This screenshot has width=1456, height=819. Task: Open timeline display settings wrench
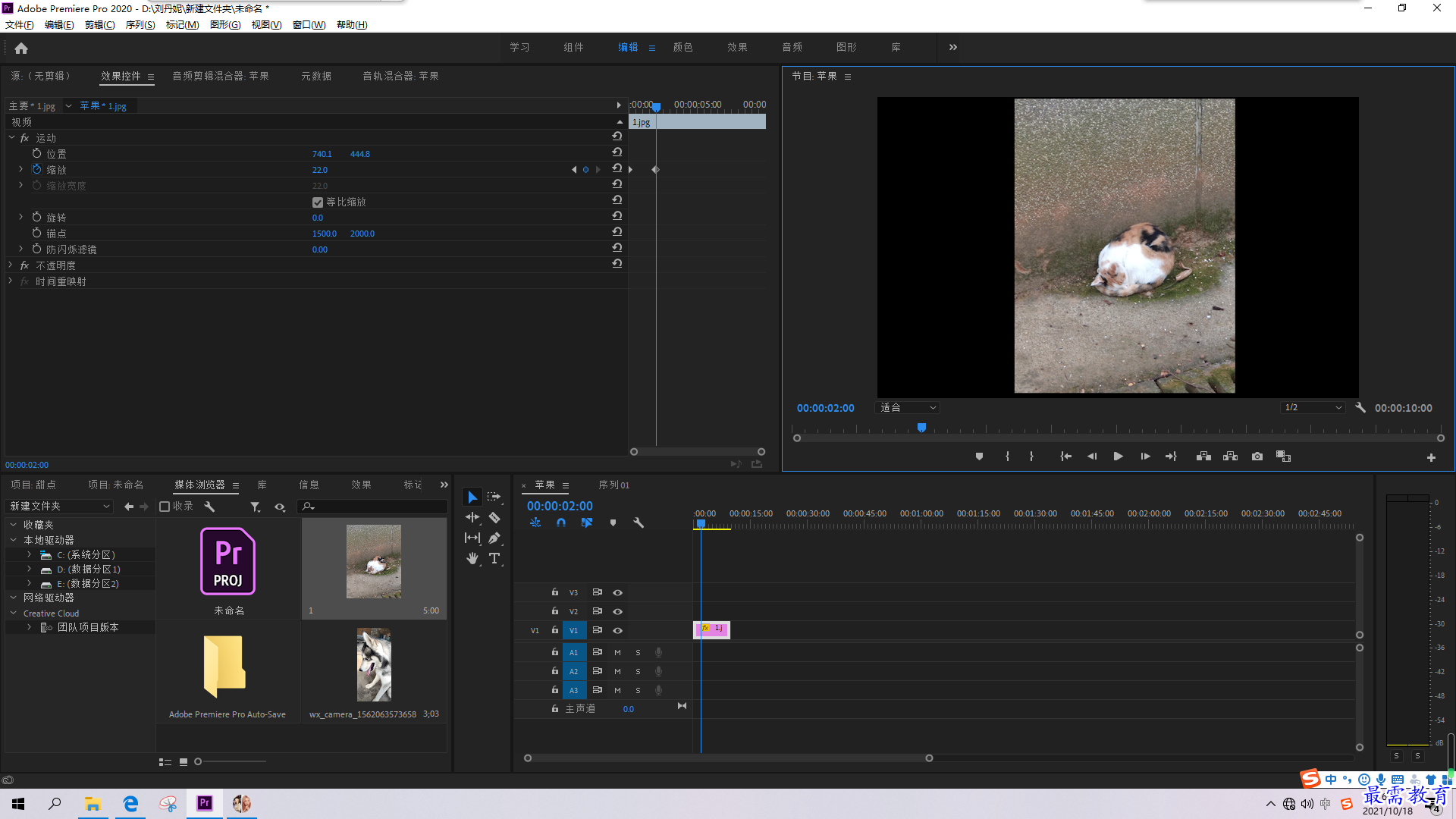[x=639, y=522]
